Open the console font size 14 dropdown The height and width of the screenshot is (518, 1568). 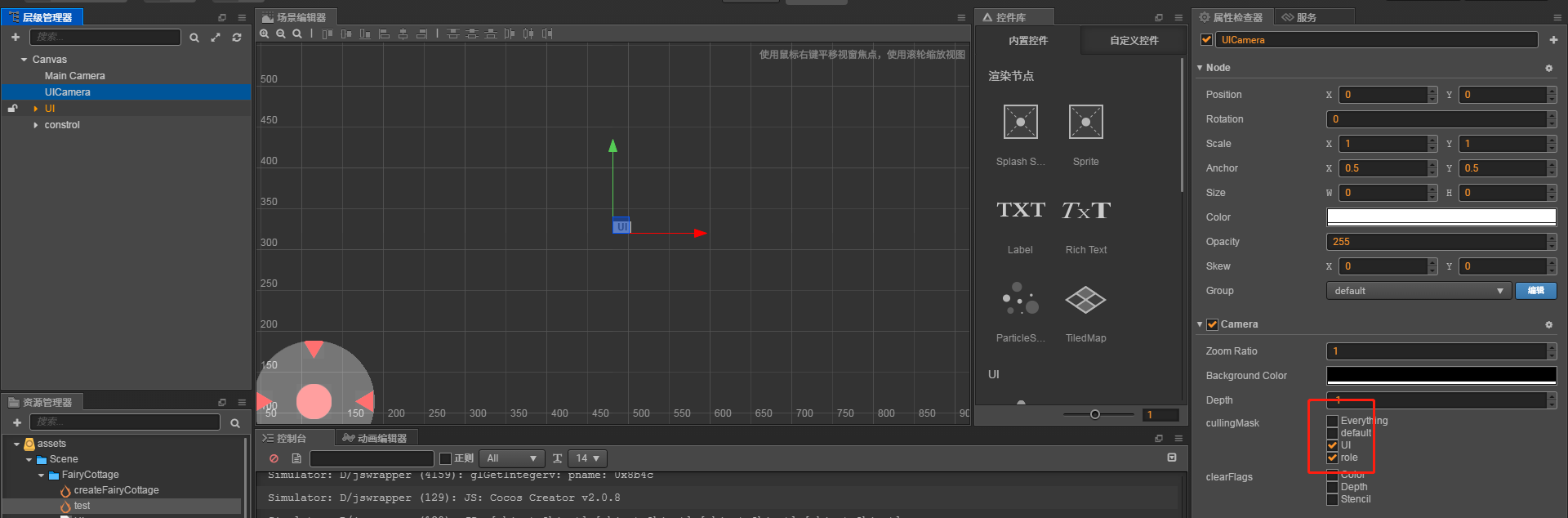click(x=587, y=458)
